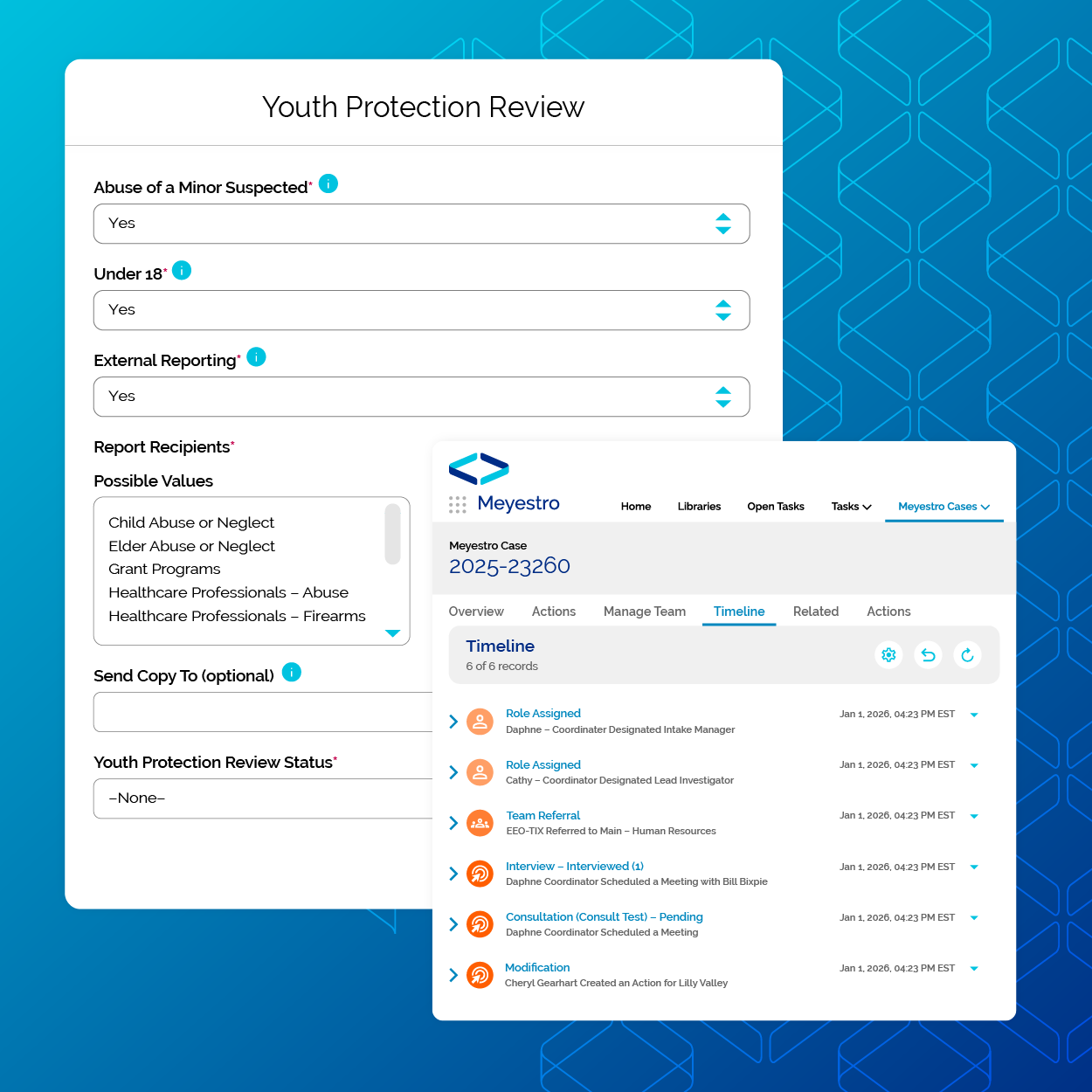1092x1092 pixels.
Task: Click the Timeline refresh icon
Action: (x=967, y=655)
